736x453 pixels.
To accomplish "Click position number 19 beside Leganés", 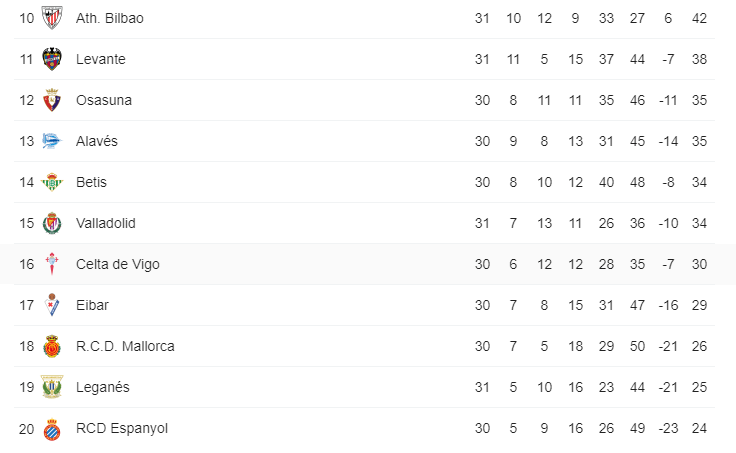I will click(x=26, y=387).
